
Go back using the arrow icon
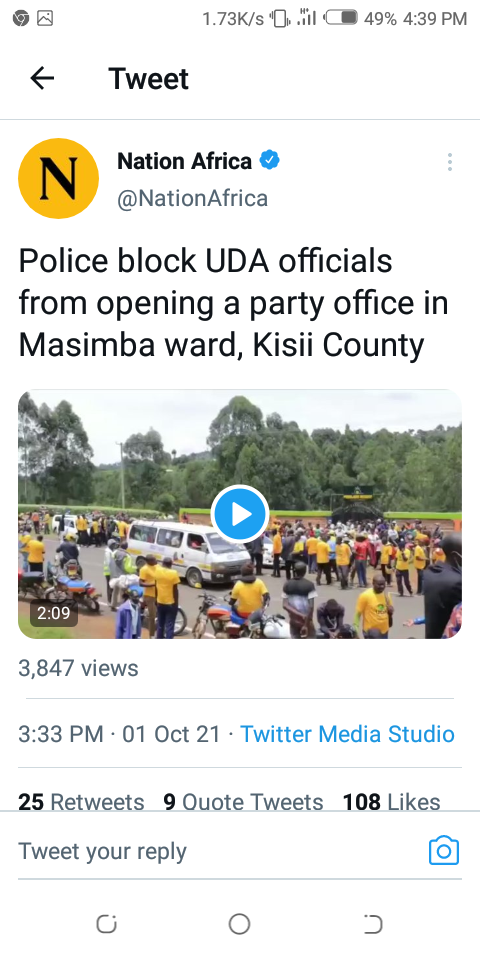pos(42,78)
